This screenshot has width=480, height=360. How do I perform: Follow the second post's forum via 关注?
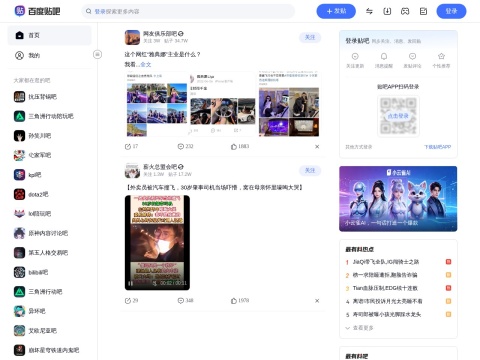(x=310, y=170)
